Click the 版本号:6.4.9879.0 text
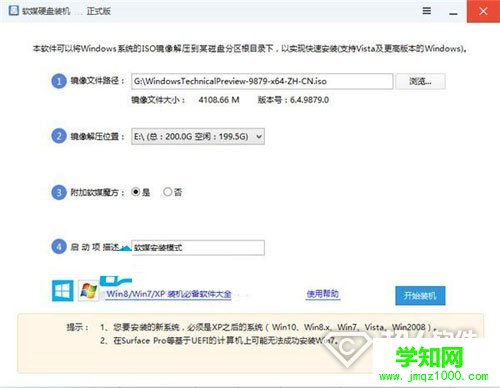The width and height of the screenshot is (500, 388). (x=293, y=100)
